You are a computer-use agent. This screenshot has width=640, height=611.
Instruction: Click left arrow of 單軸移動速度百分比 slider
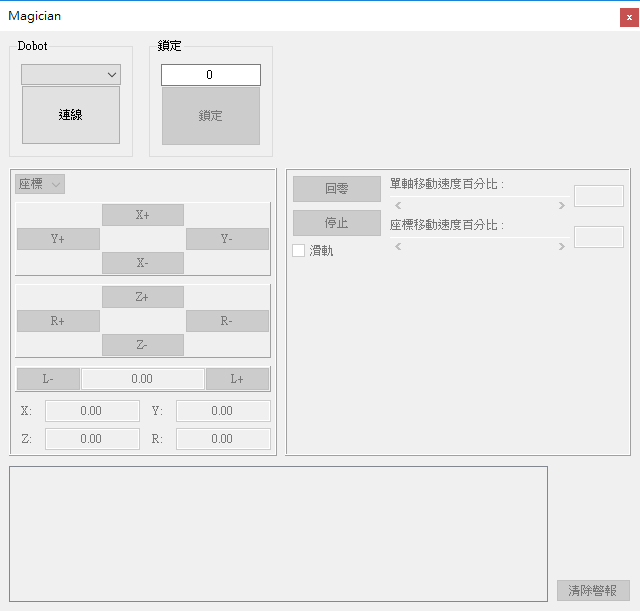(x=398, y=205)
